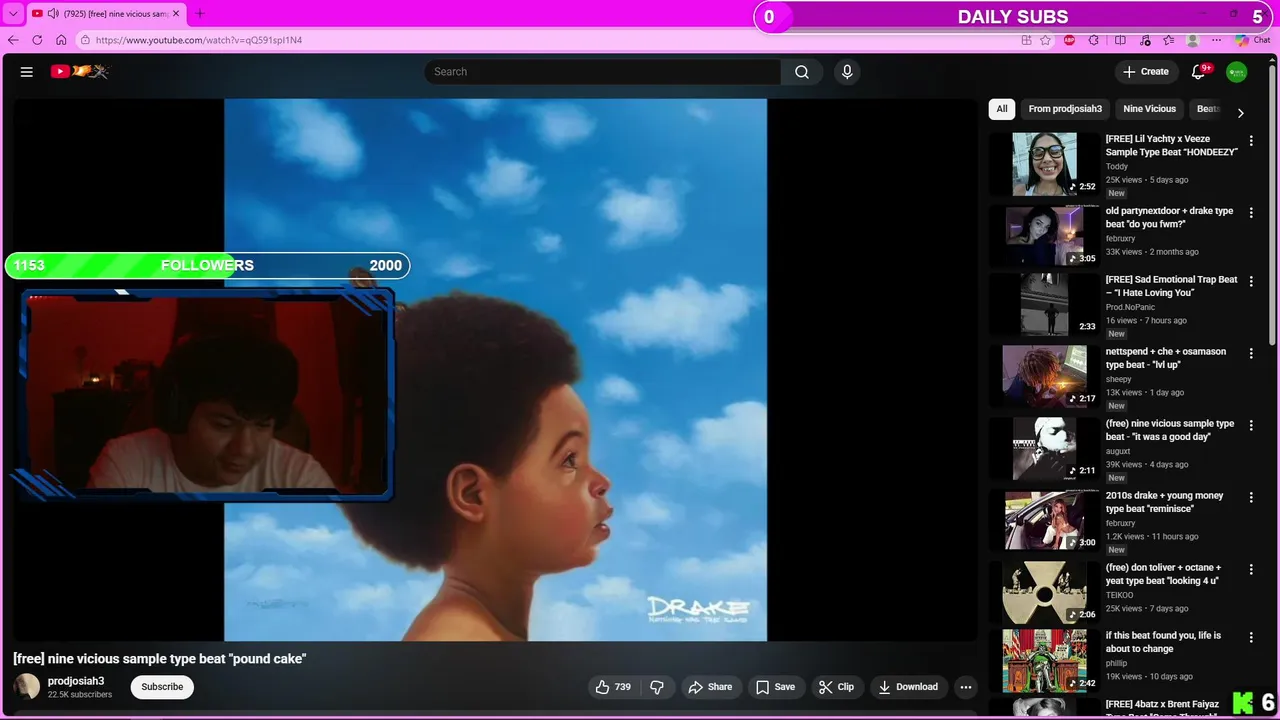
Task: Open more actions ellipsis below video
Action: tap(965, 687)
